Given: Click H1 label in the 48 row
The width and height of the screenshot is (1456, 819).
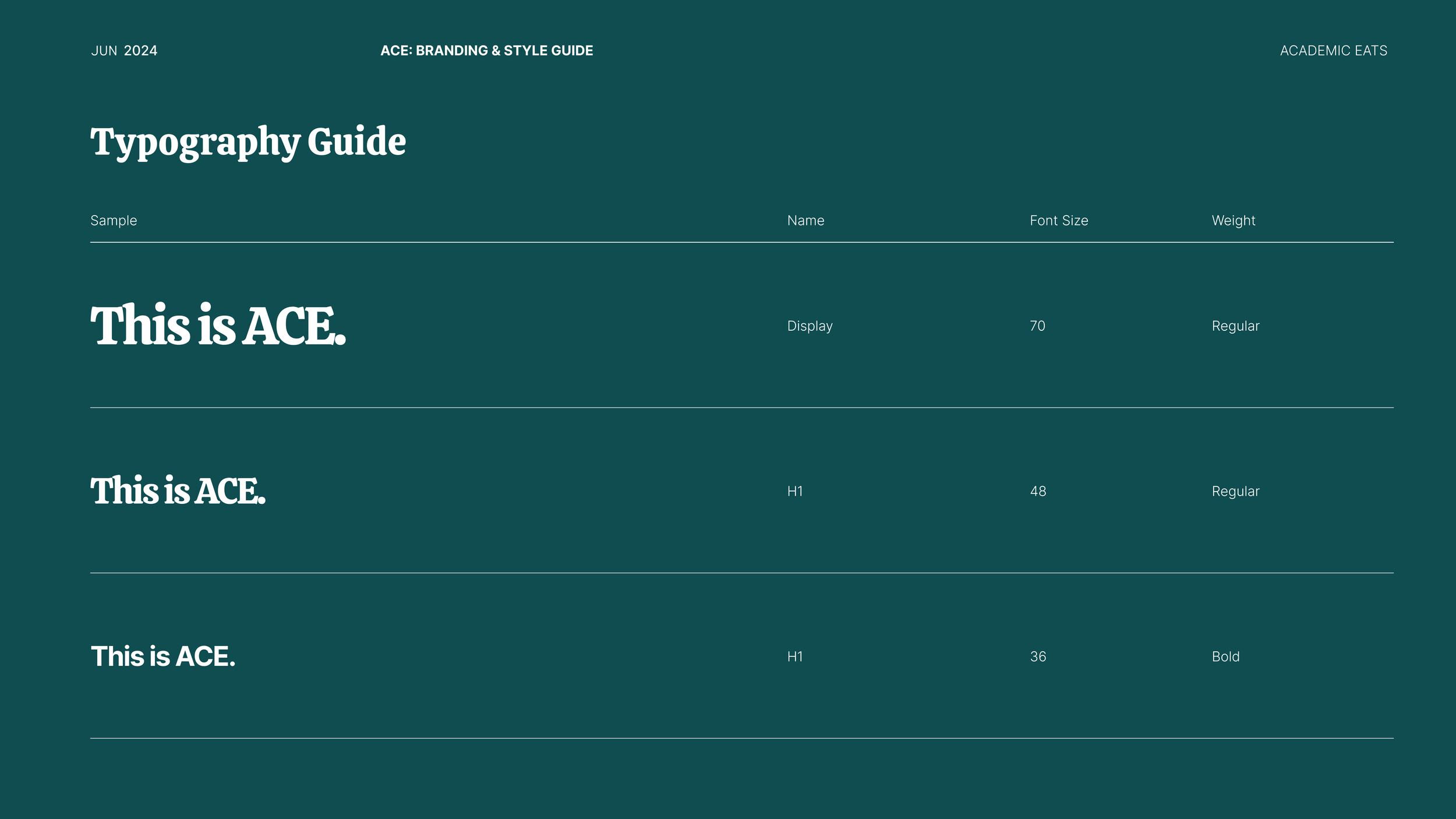Looking at the screenshot, I should tap(795, 492).
